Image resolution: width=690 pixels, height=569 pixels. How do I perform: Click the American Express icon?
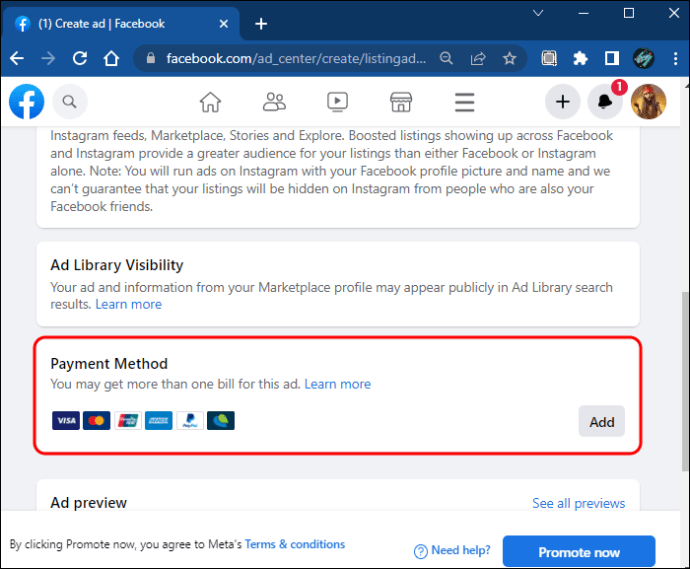pos(159,421)
